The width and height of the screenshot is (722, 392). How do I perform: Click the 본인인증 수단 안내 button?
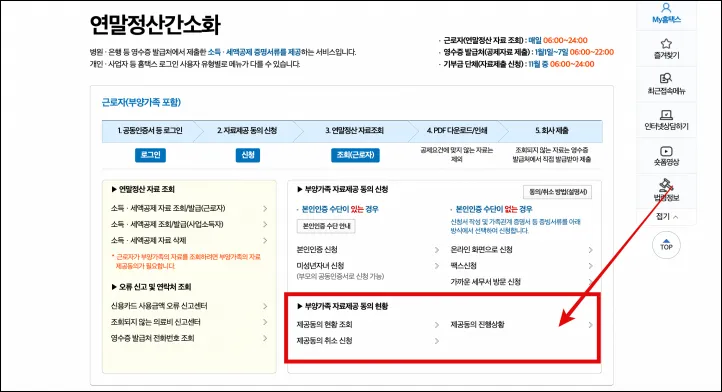[326, 226]
